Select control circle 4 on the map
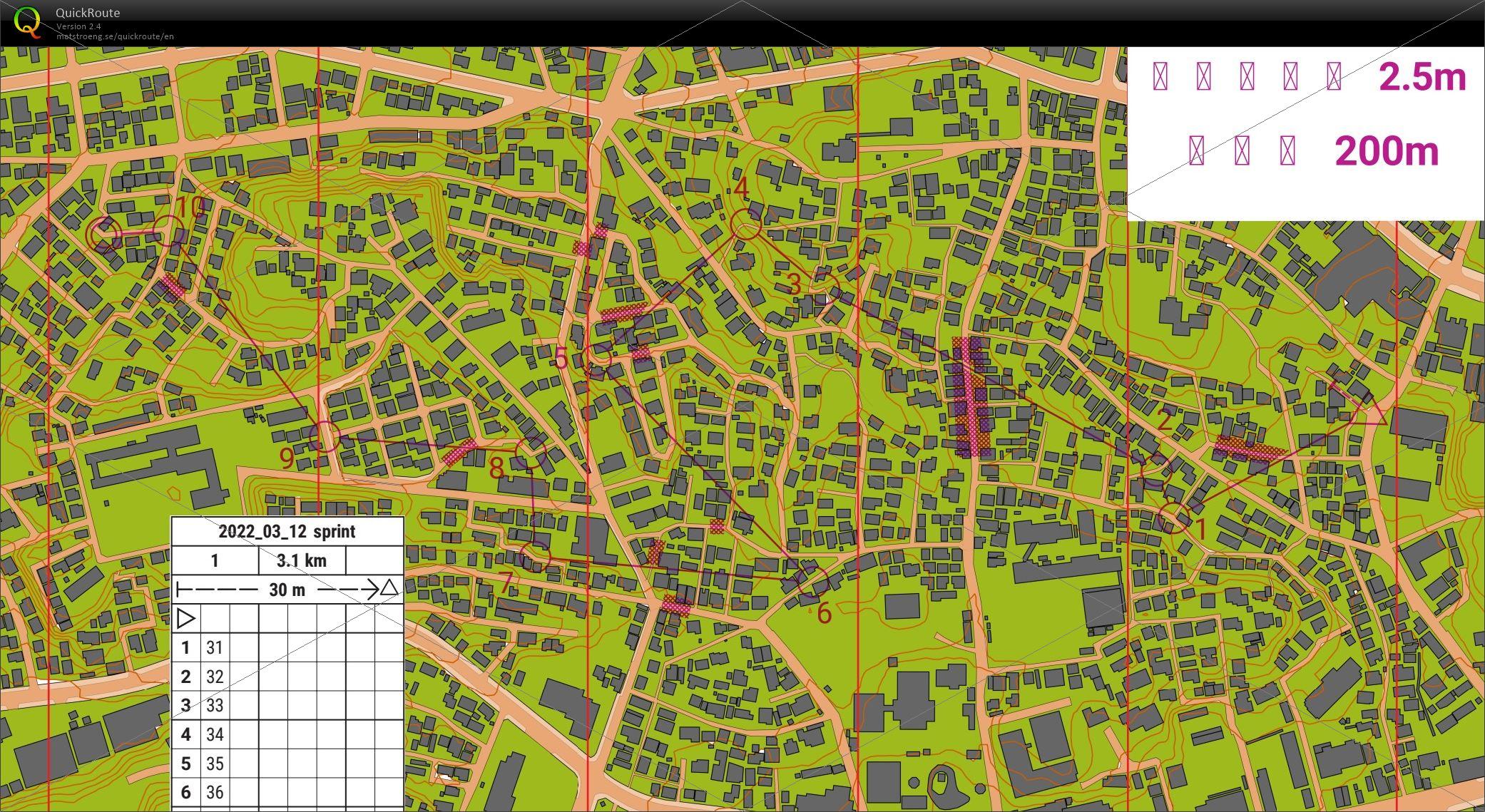 746,225
